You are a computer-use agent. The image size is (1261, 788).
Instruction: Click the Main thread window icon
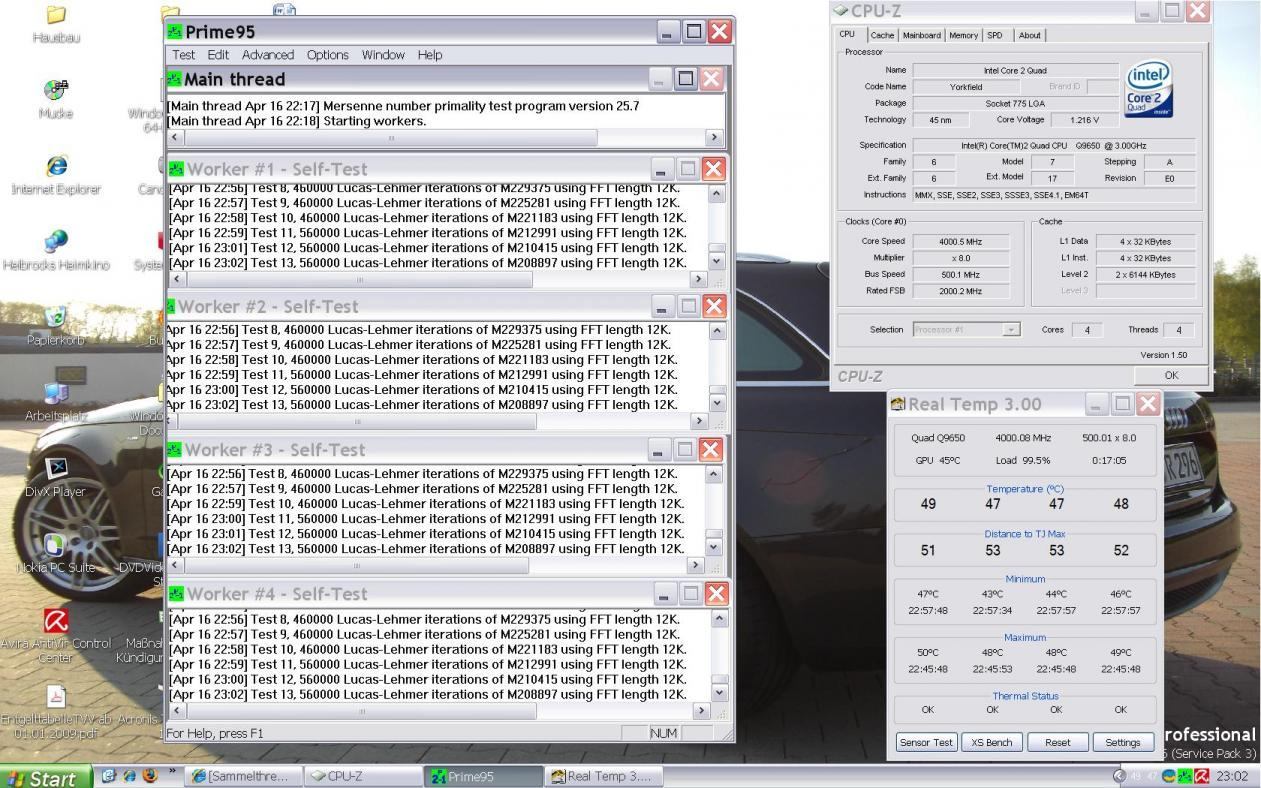(175, 79)
